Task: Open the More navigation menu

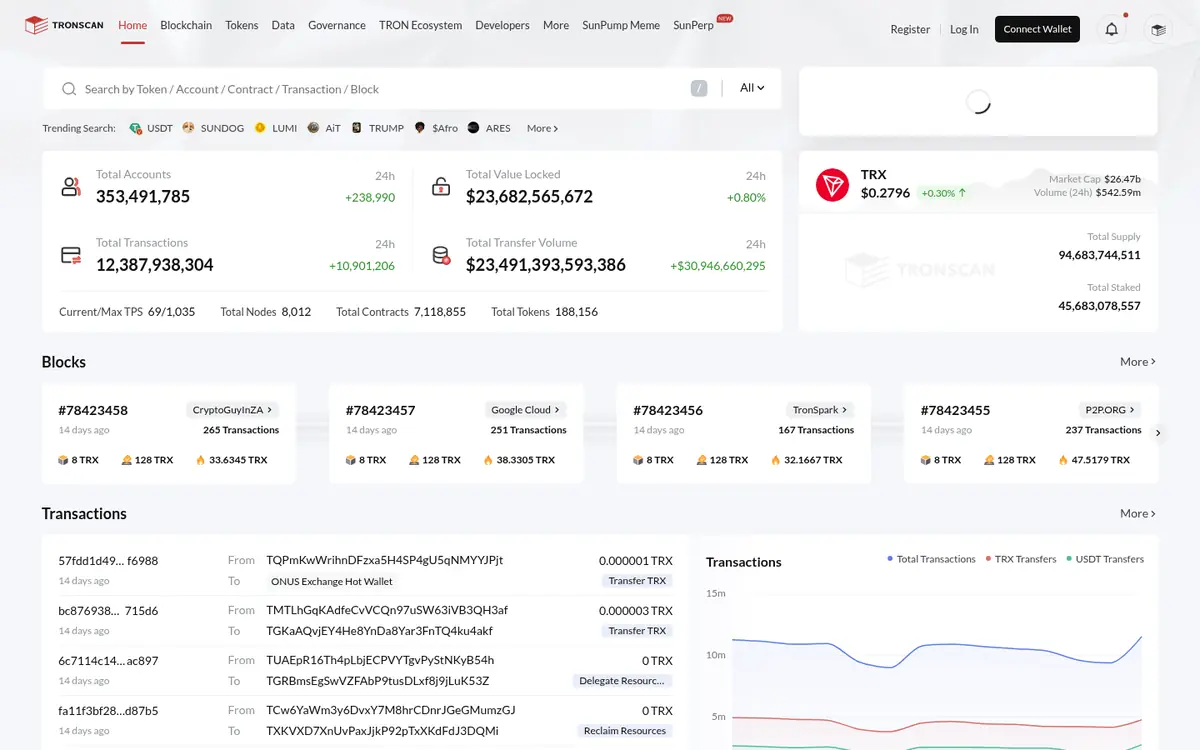Action: 556,25
